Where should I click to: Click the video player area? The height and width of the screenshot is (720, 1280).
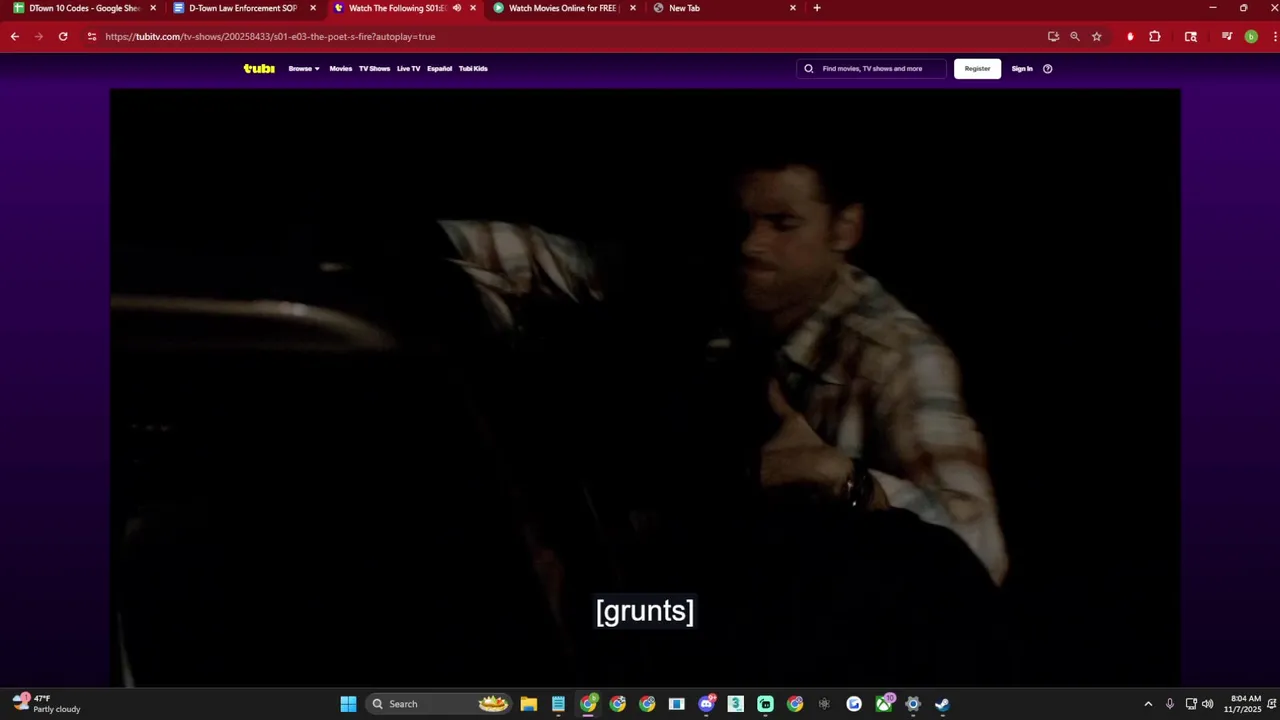coord(645,387)
